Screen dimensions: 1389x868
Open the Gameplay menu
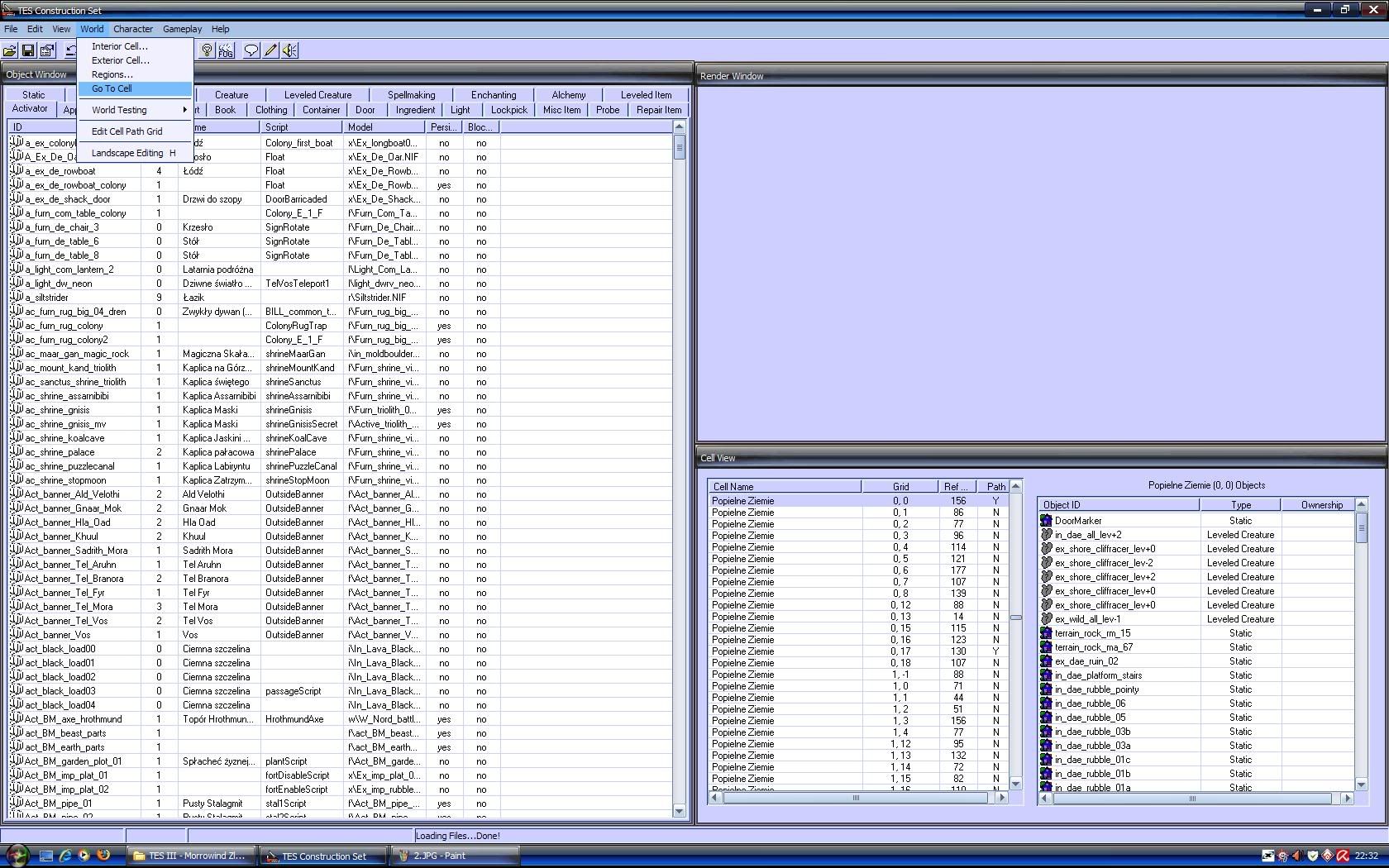coord(182,29)
